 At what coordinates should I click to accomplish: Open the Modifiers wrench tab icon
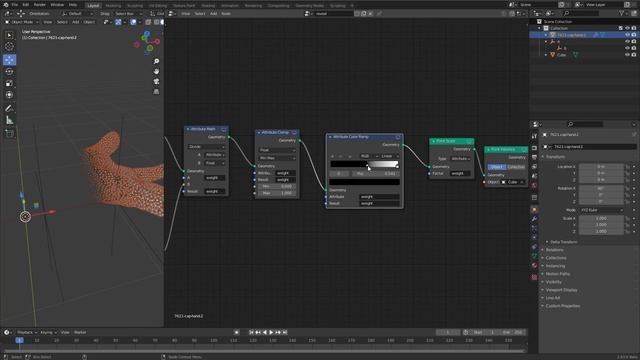534,219
